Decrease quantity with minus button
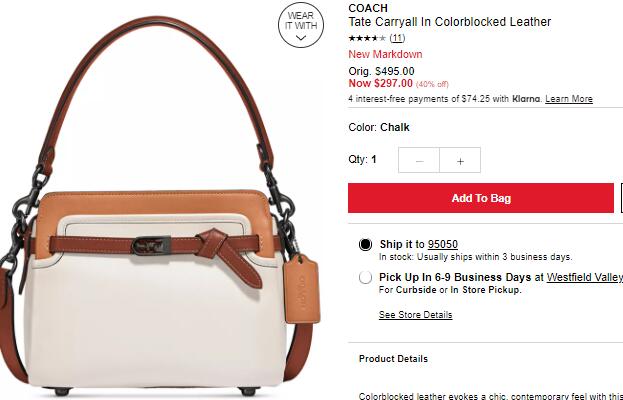The height and width of the screenshot is (400, 623). click(419, 160)
